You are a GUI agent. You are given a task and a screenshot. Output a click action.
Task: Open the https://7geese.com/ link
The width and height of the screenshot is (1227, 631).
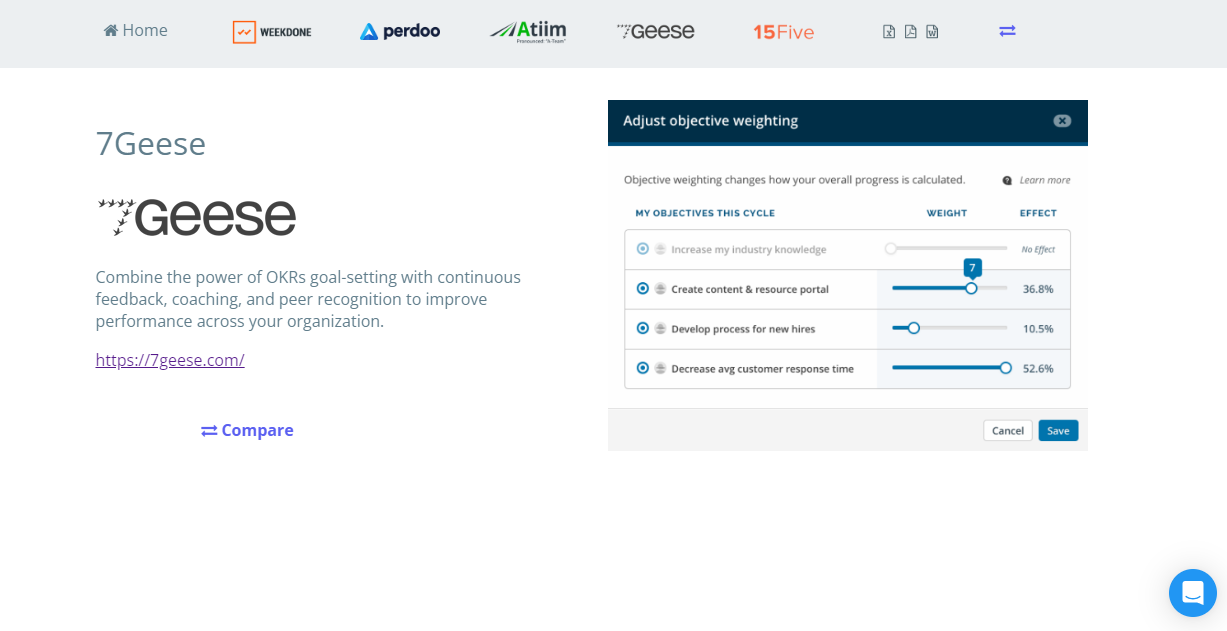[x=170, y=360]
